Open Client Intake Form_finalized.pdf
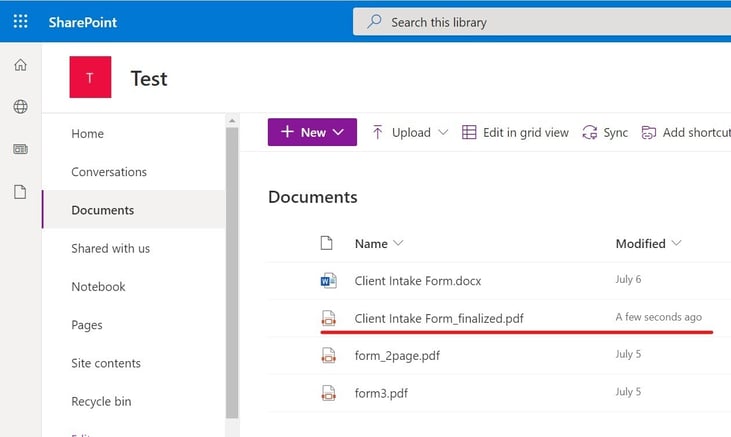The height and width of the screenshot is (437, 731). click(x=439, y=318)
